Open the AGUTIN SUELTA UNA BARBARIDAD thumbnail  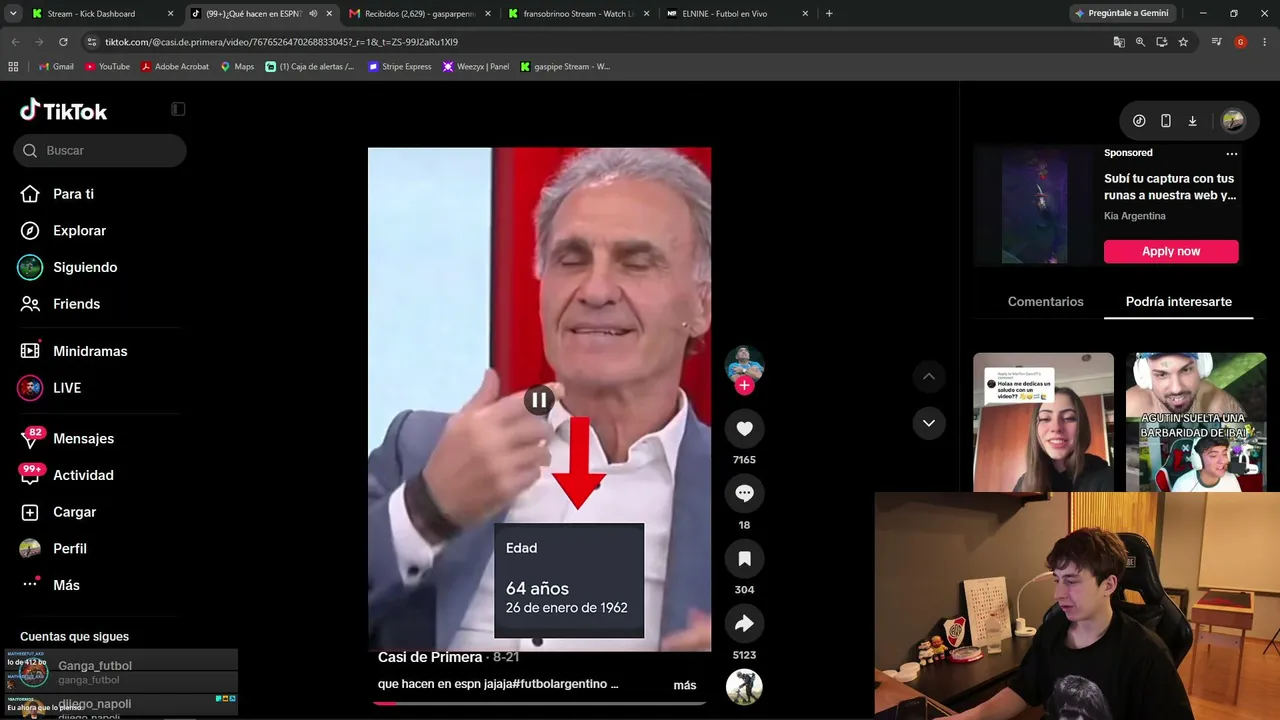[x=1196, y=422]
